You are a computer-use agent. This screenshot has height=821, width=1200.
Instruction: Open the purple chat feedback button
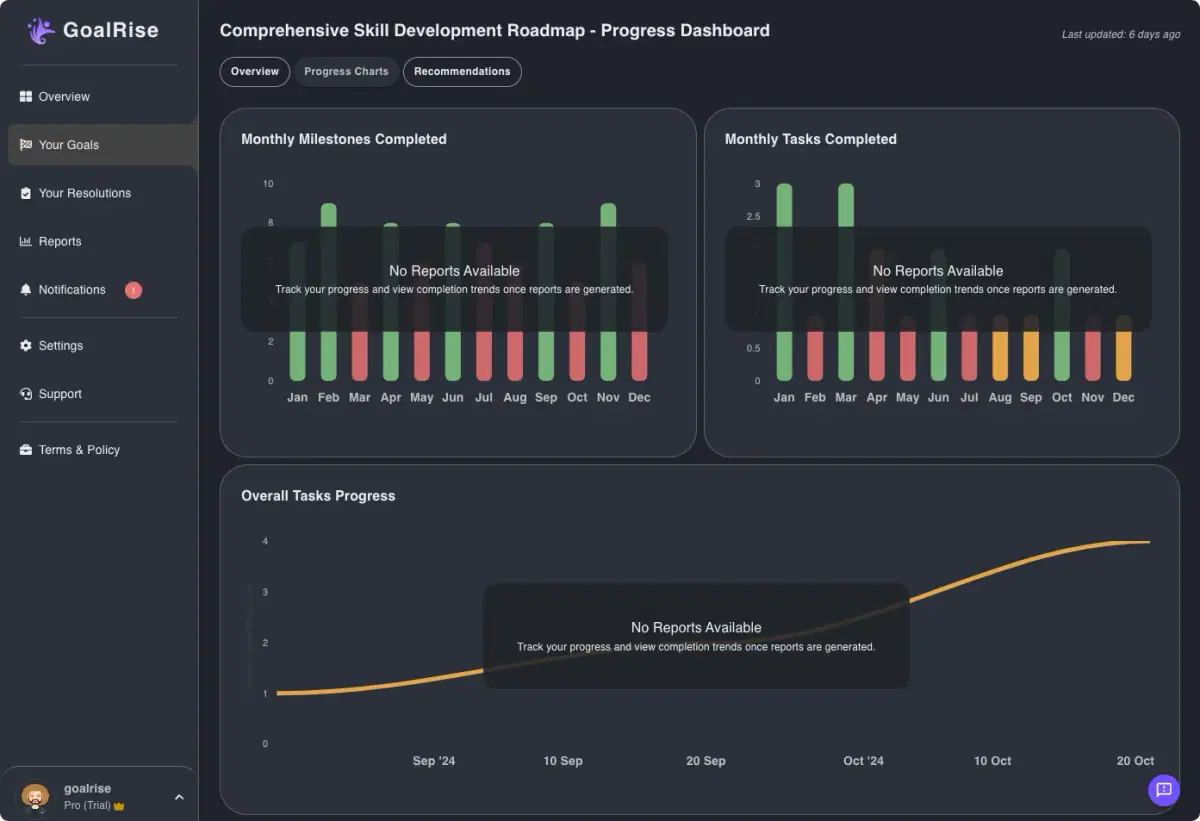coord(1164,790)
